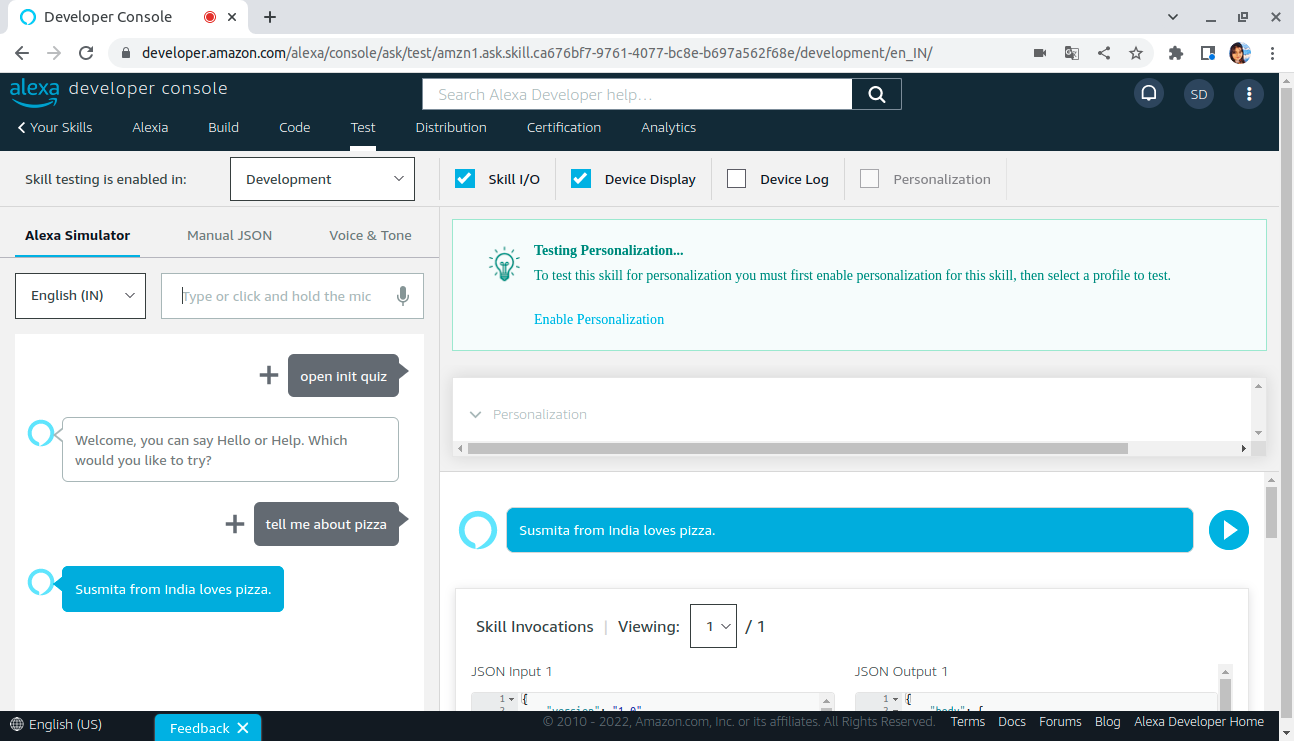Uncheck the Device Display checkbox
Viewport: 1294px width, 741px height.
(x=581, y=179)
